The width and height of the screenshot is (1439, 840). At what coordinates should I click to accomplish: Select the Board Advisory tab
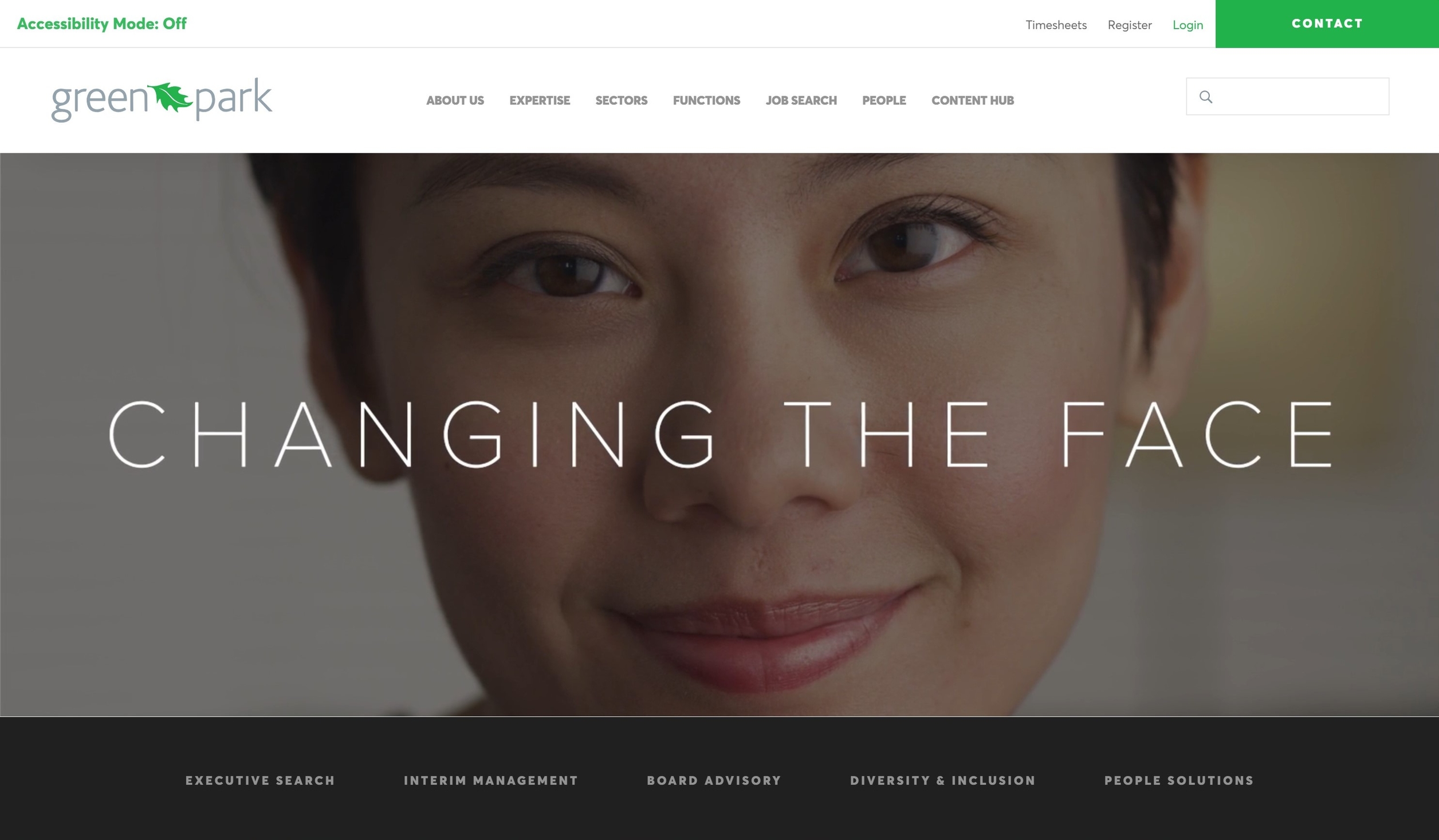click(x=714, y=780)
